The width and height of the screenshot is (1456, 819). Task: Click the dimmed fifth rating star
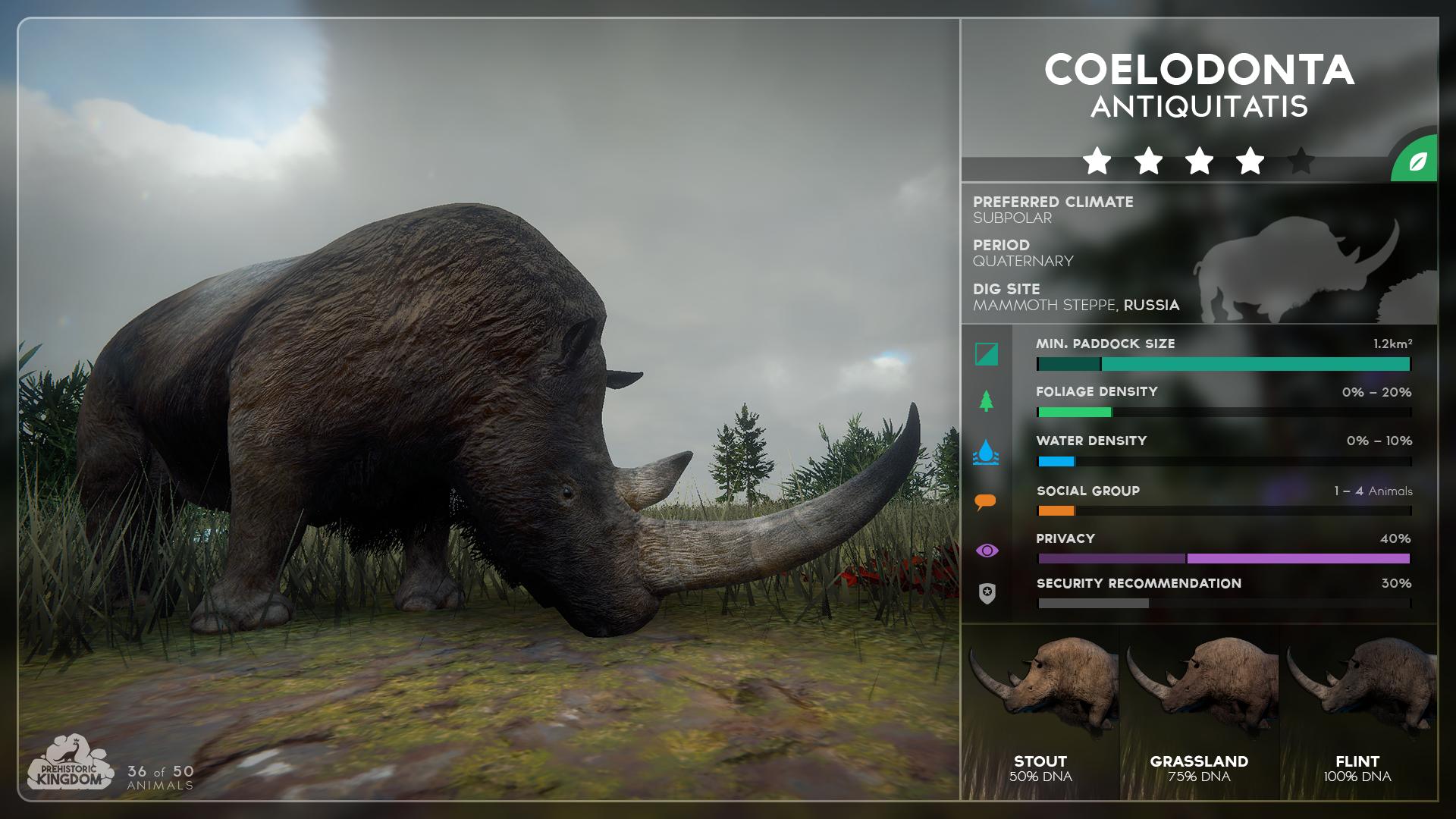[1301, 161]
